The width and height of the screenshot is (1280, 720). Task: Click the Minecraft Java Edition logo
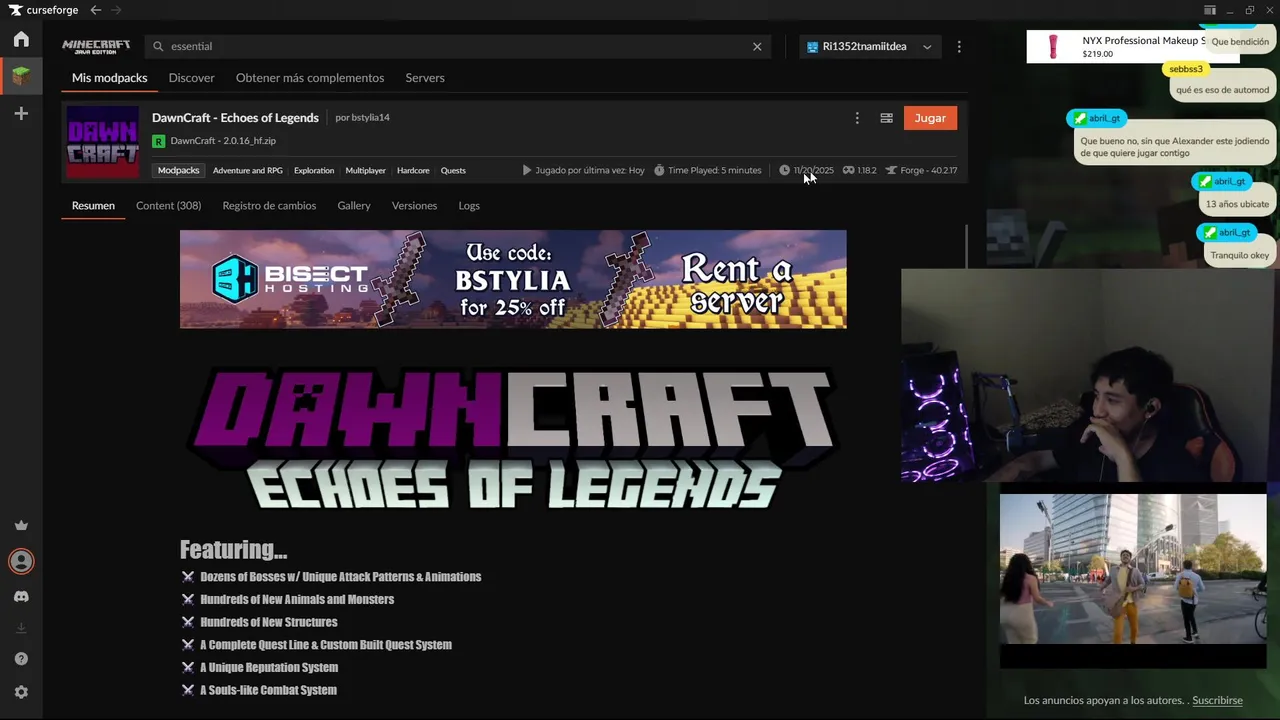click(96, 46)
